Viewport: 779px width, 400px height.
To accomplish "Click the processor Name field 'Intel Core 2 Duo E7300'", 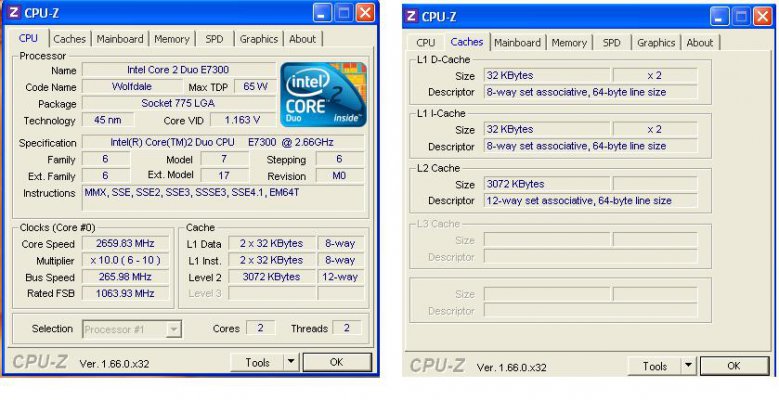I will tap(178, 70).
